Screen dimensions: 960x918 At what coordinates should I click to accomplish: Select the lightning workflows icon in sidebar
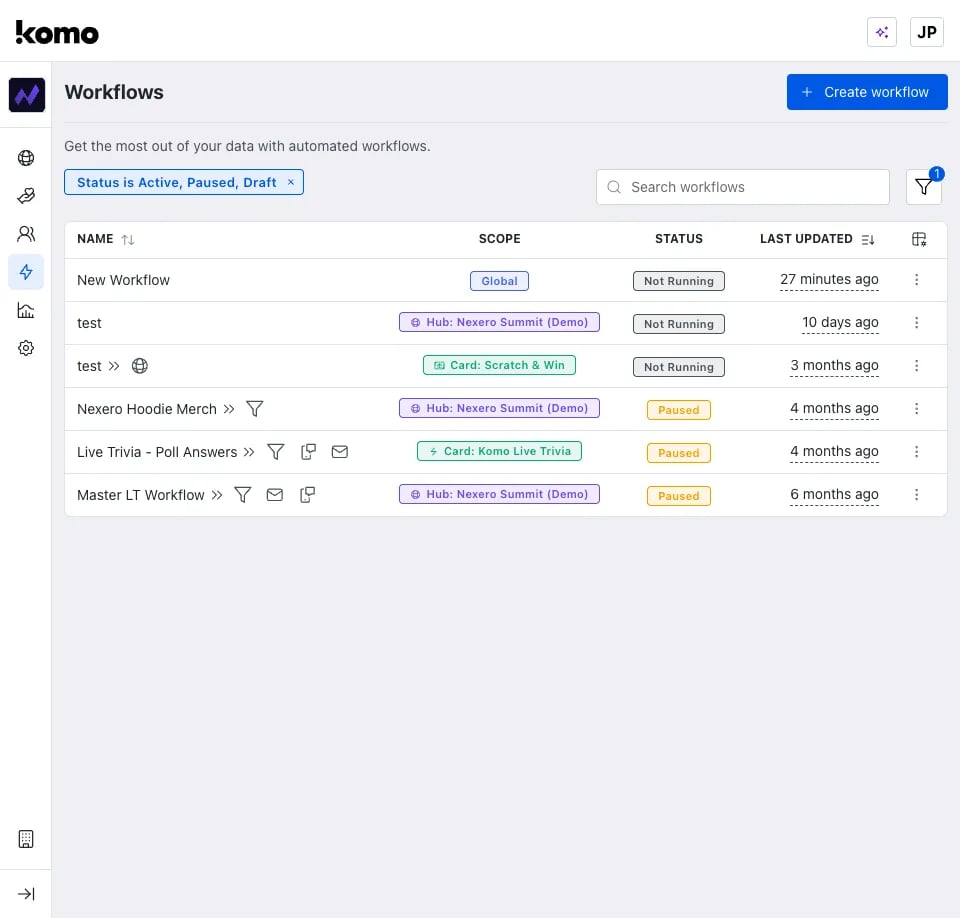[26, 272]
